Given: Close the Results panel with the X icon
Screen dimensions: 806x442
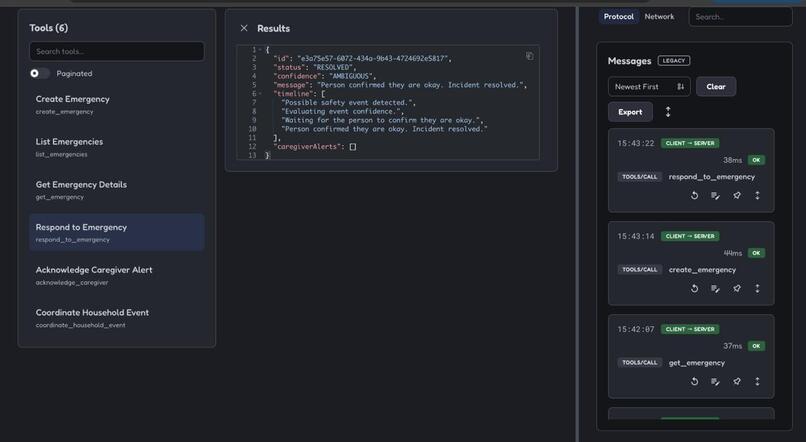Looking at the screenshot, I should [244, 28].
